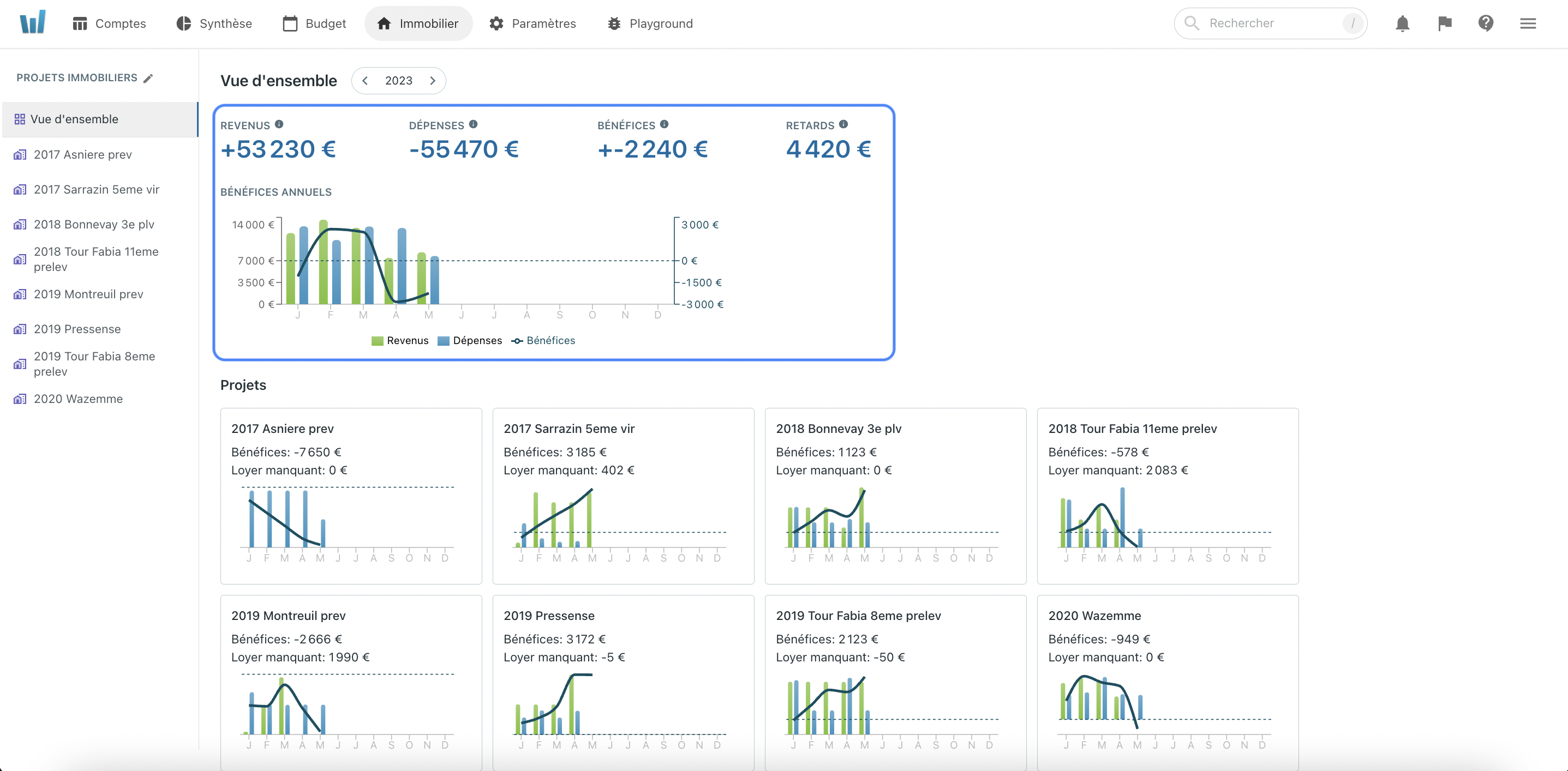The width and height of the screenshot is (1568, 771).
Task: Click the app logo in top-left corner
Action: point(33,23)
